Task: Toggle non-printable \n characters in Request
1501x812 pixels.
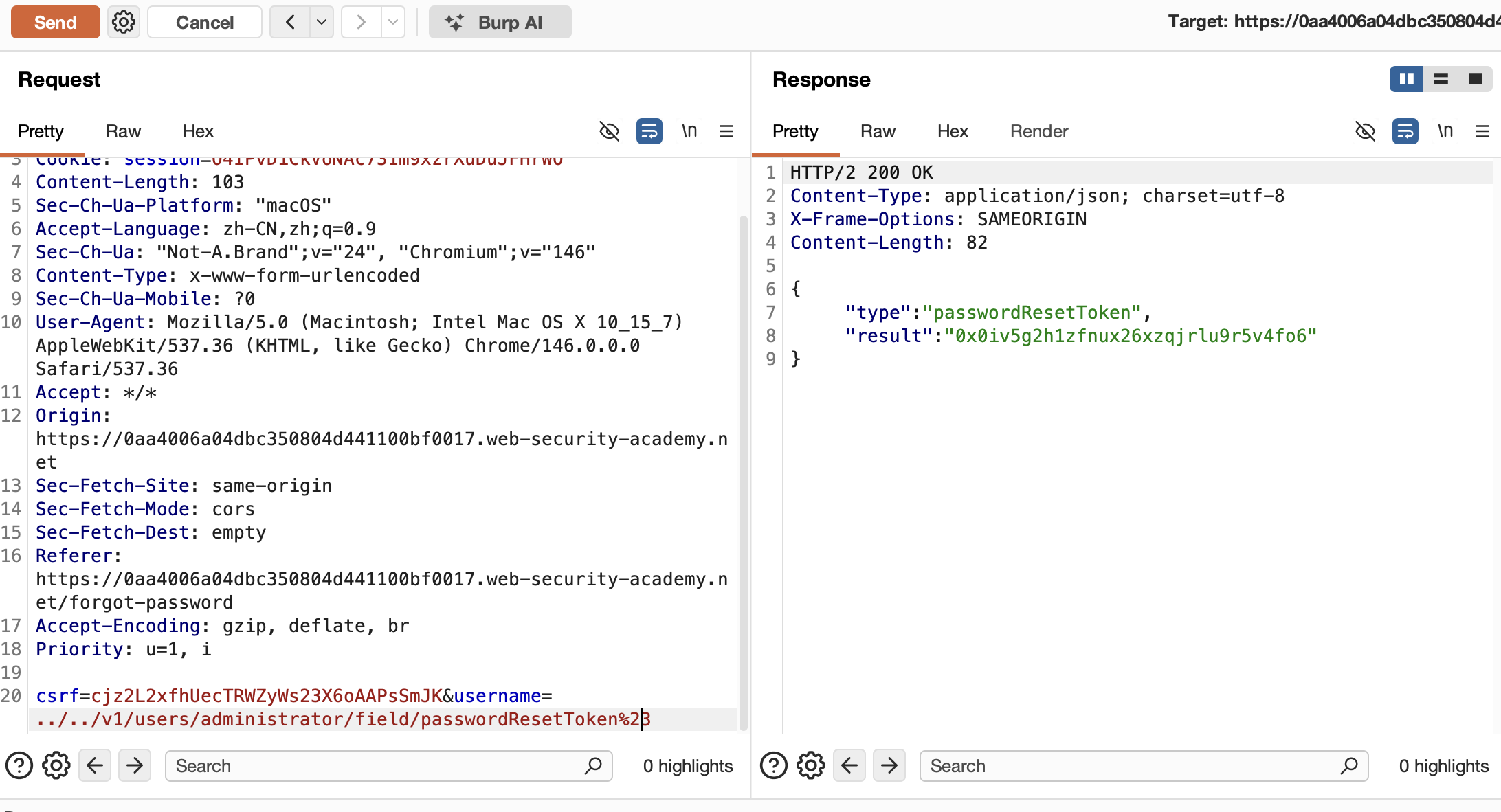Action: 689,131
